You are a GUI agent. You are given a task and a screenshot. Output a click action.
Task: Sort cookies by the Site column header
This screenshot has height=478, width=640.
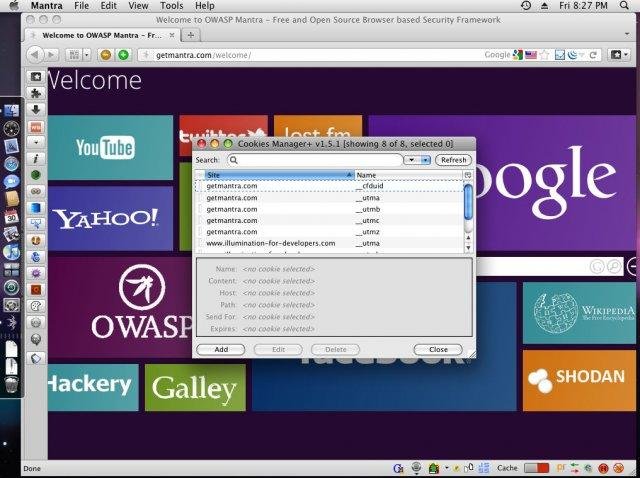(280, 175)
